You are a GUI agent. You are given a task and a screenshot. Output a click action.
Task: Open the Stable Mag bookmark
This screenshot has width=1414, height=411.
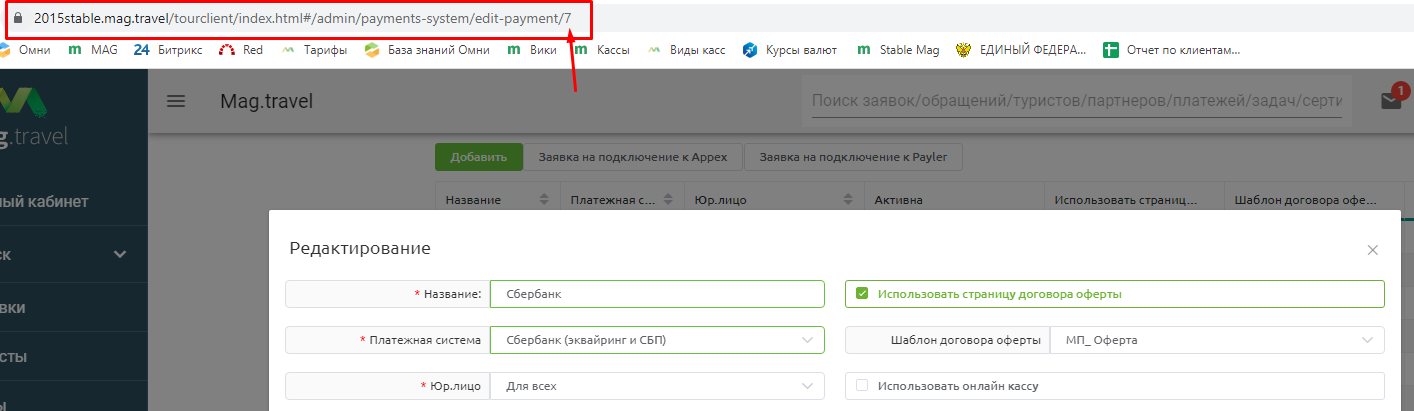[898, 49]
